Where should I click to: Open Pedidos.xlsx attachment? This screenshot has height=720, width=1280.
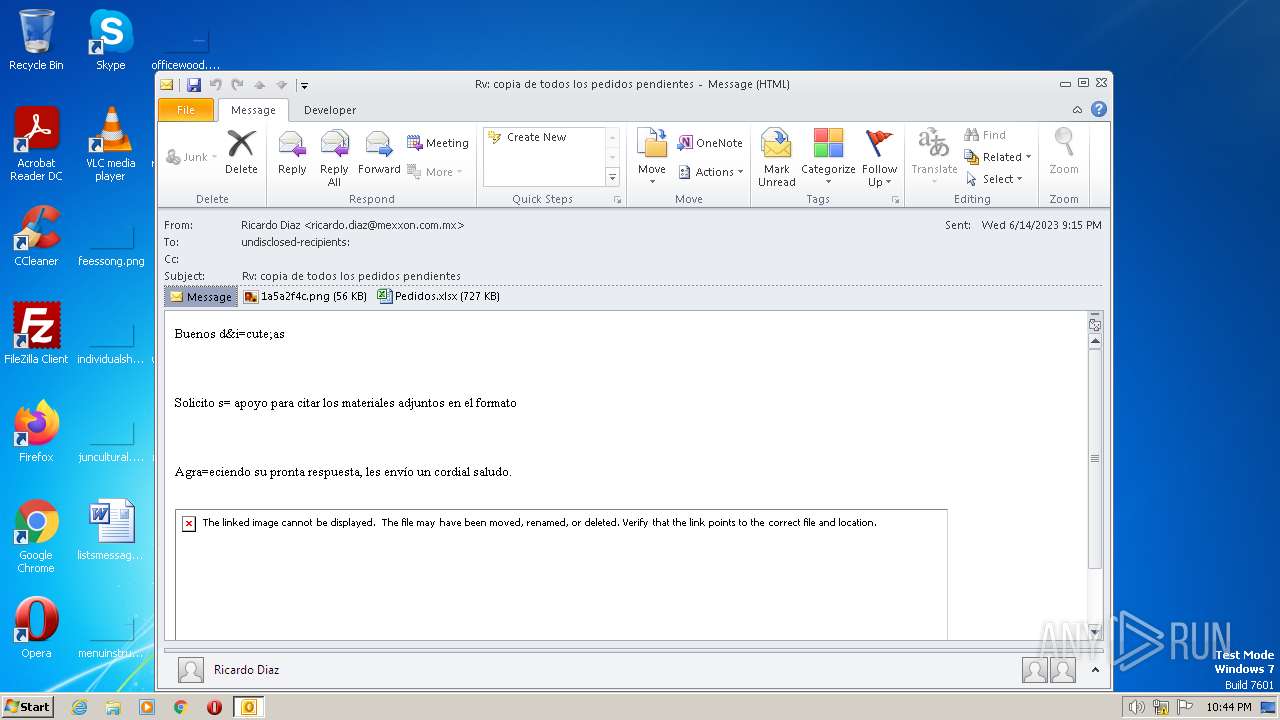click(x=439, y=296)
